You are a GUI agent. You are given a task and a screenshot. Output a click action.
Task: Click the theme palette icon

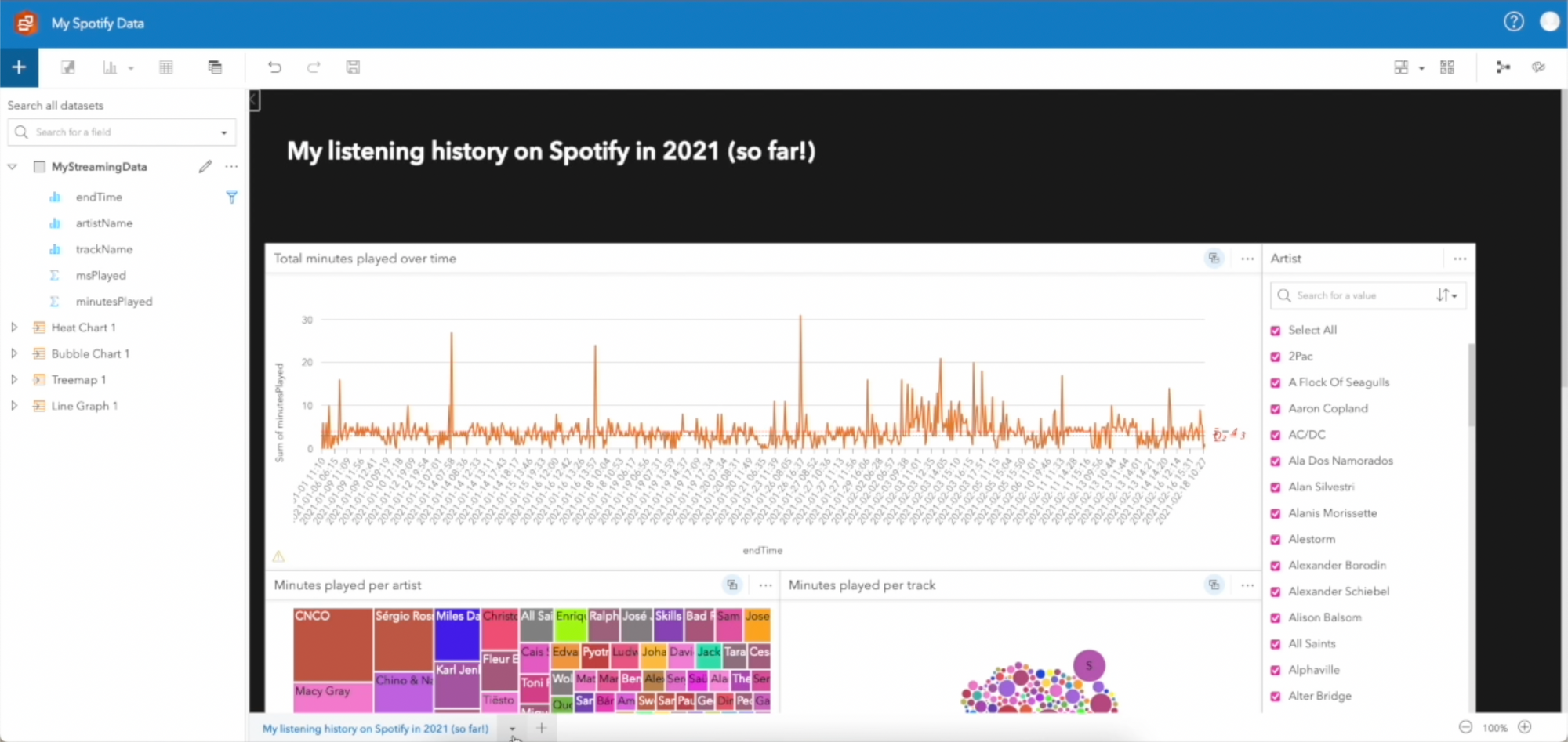(1538, 67)
